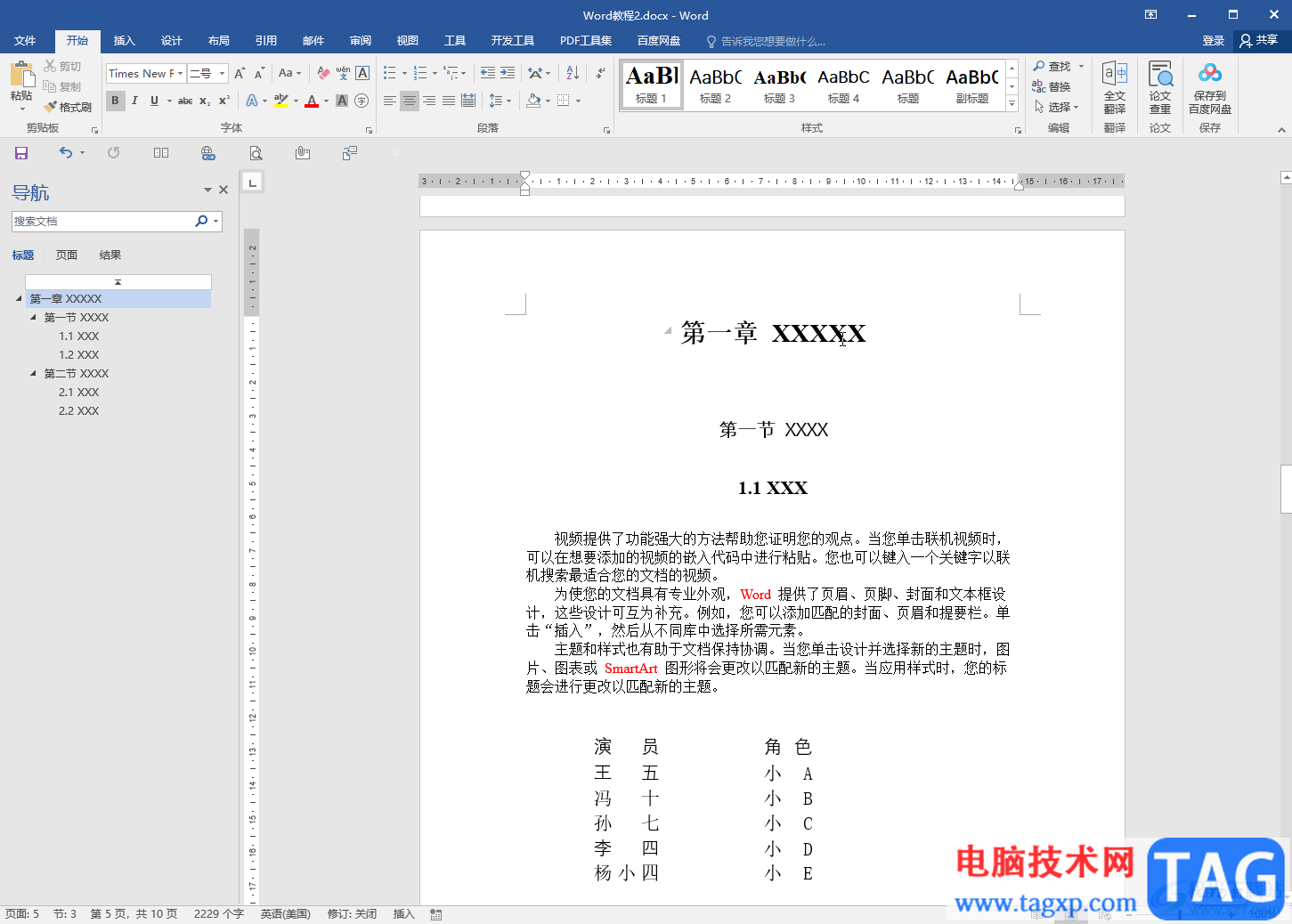
Task: Decrease paragraph indent
Action: pos(488,73)
